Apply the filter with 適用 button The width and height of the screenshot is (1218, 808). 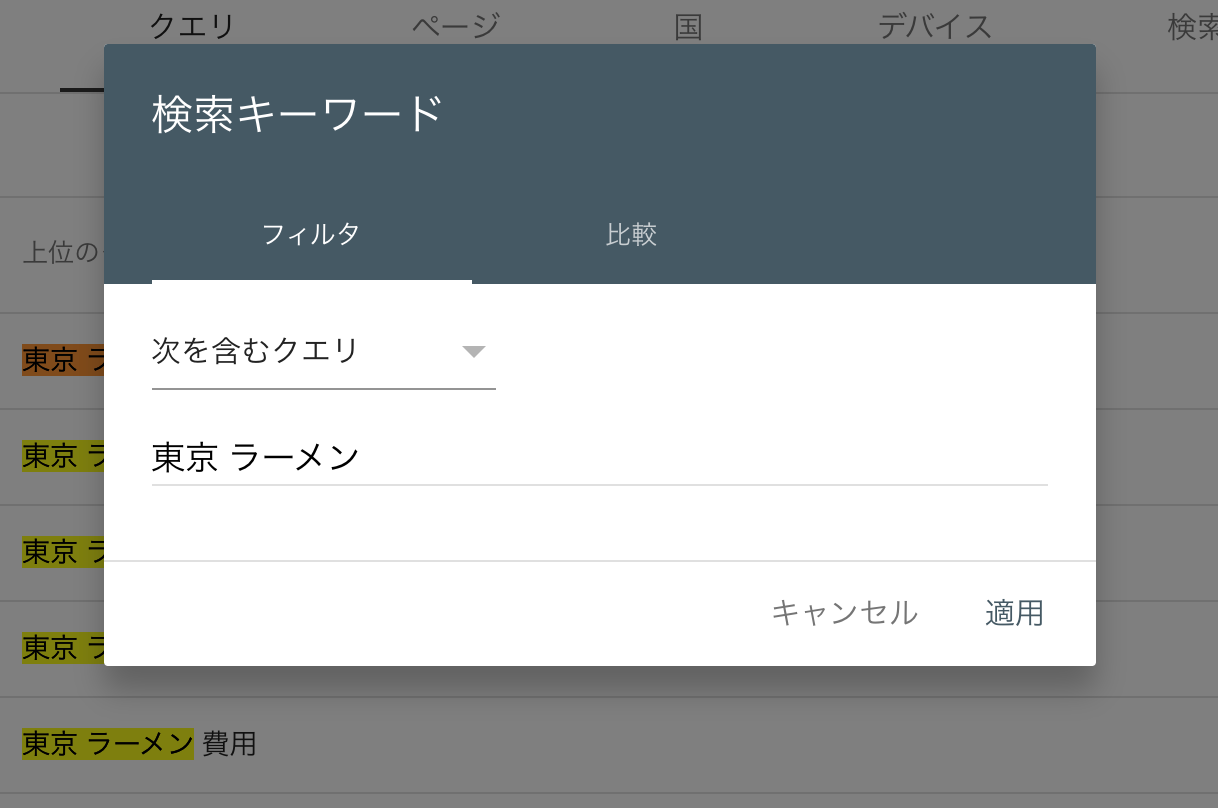1014,613
